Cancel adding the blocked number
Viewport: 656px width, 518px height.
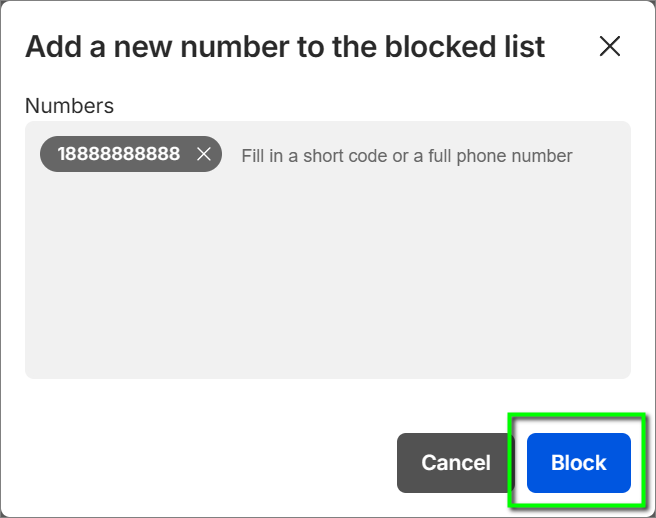tap(455, 463)
